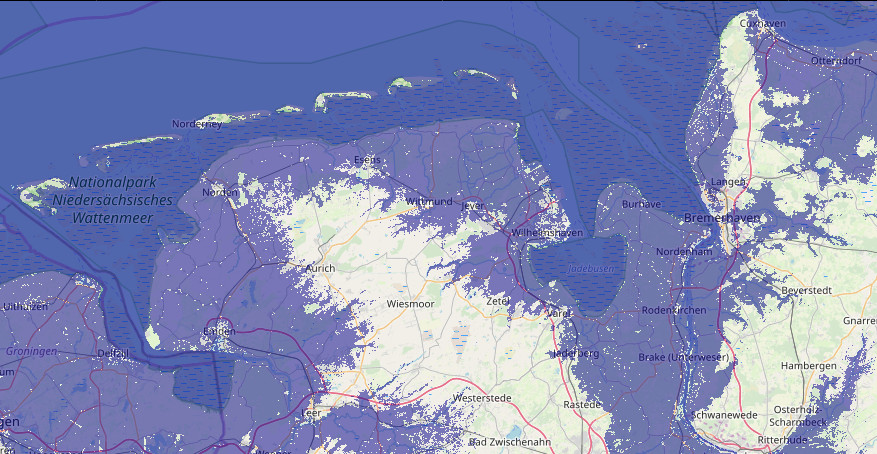Viewport: 877px width, 454px height.
Task: Click Norderney island label
Action: (197, 124)
